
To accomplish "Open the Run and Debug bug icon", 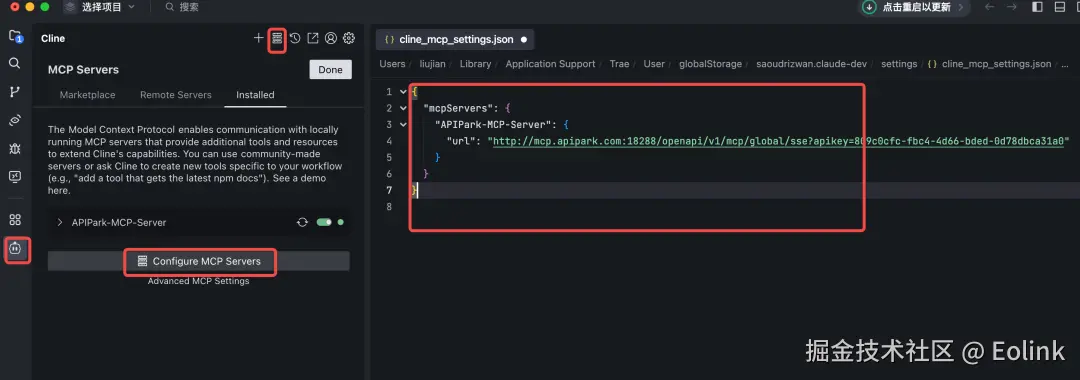I will 14,148.
